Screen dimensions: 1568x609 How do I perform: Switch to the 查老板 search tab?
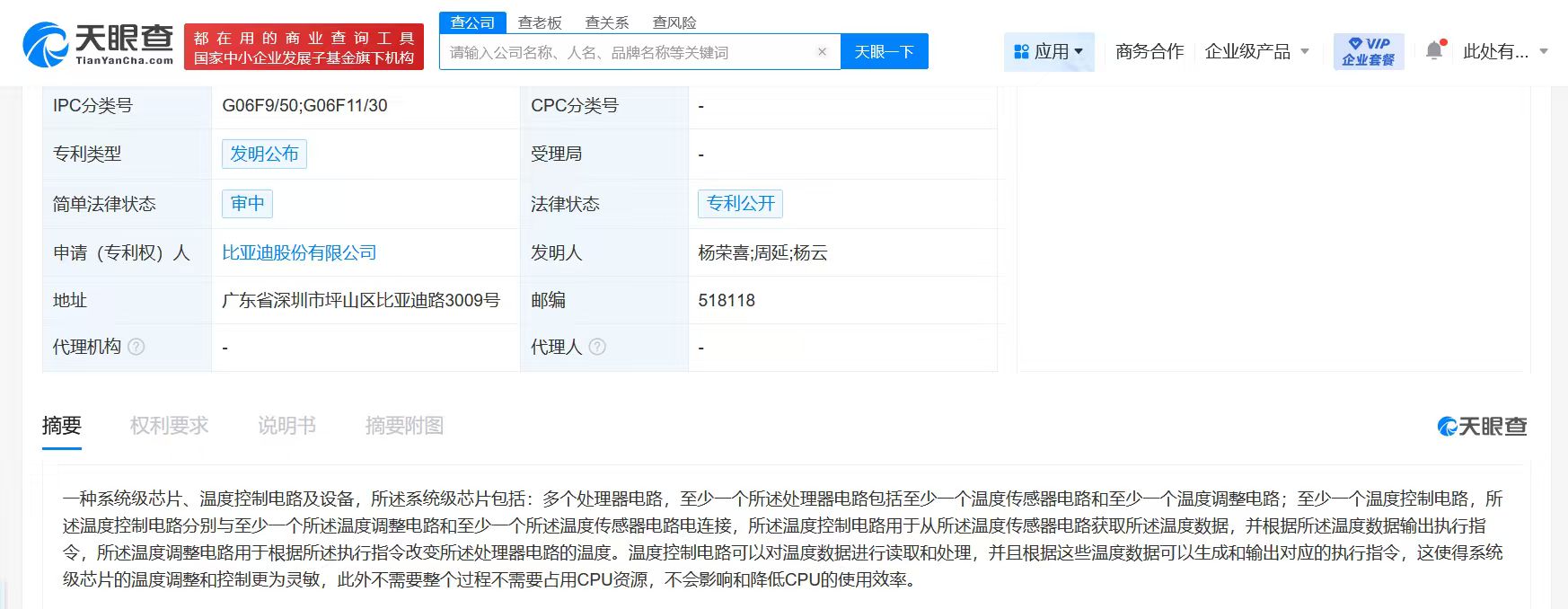click(x=540, y=22)
